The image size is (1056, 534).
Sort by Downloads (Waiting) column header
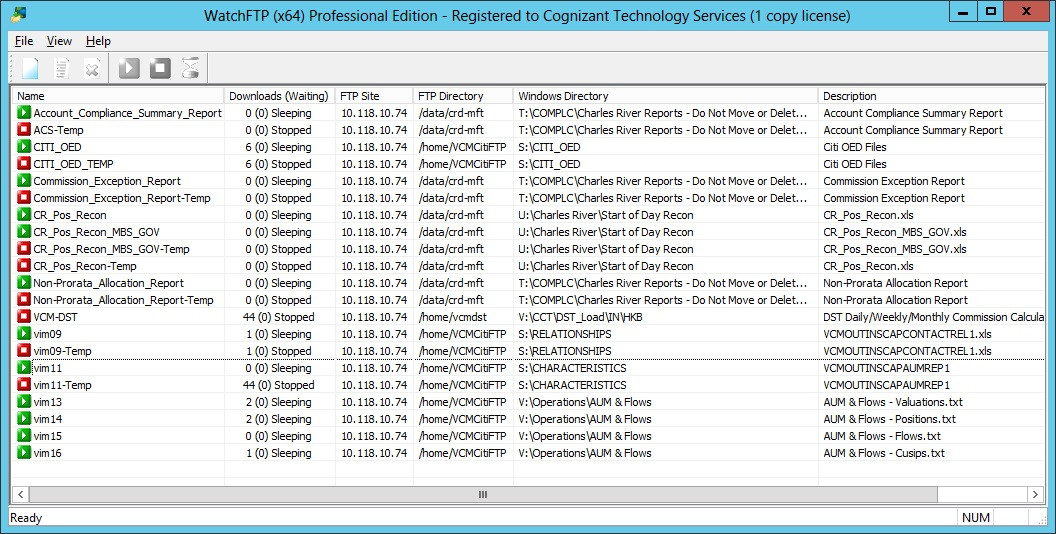click(279, 96)
